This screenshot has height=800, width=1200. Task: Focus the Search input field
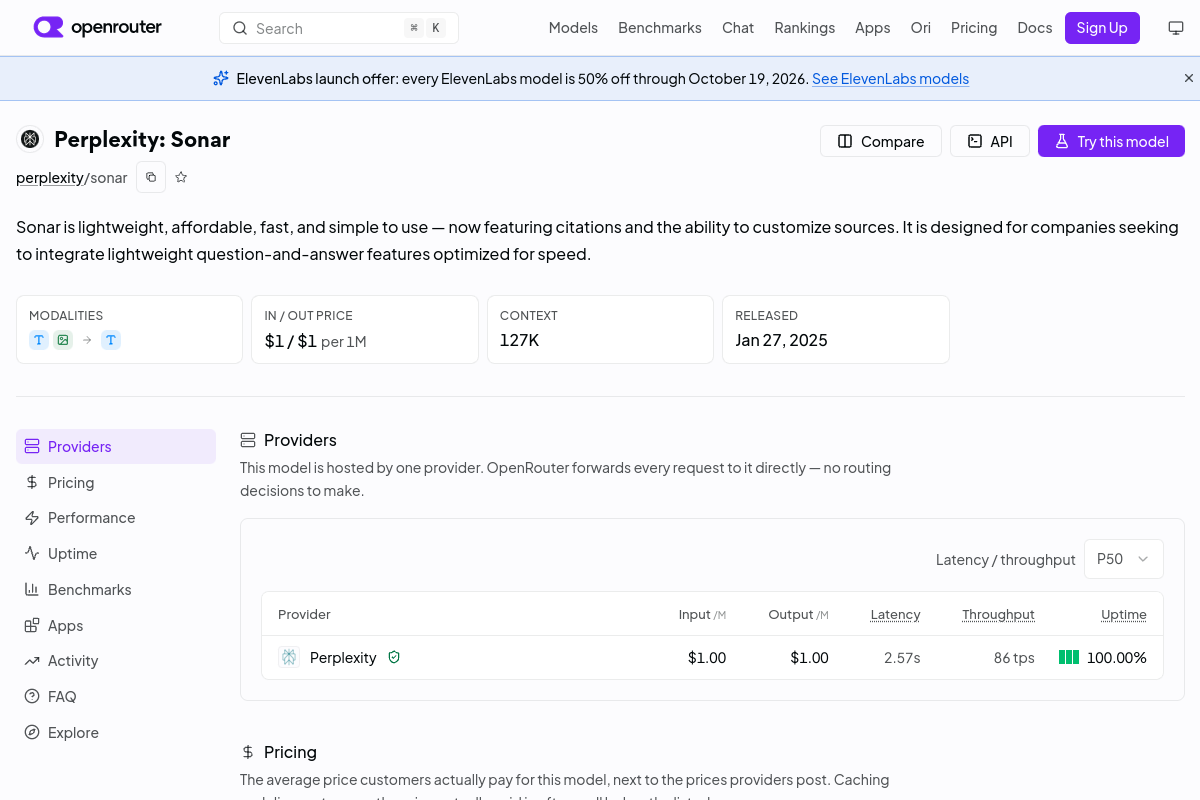pos(339,28)
